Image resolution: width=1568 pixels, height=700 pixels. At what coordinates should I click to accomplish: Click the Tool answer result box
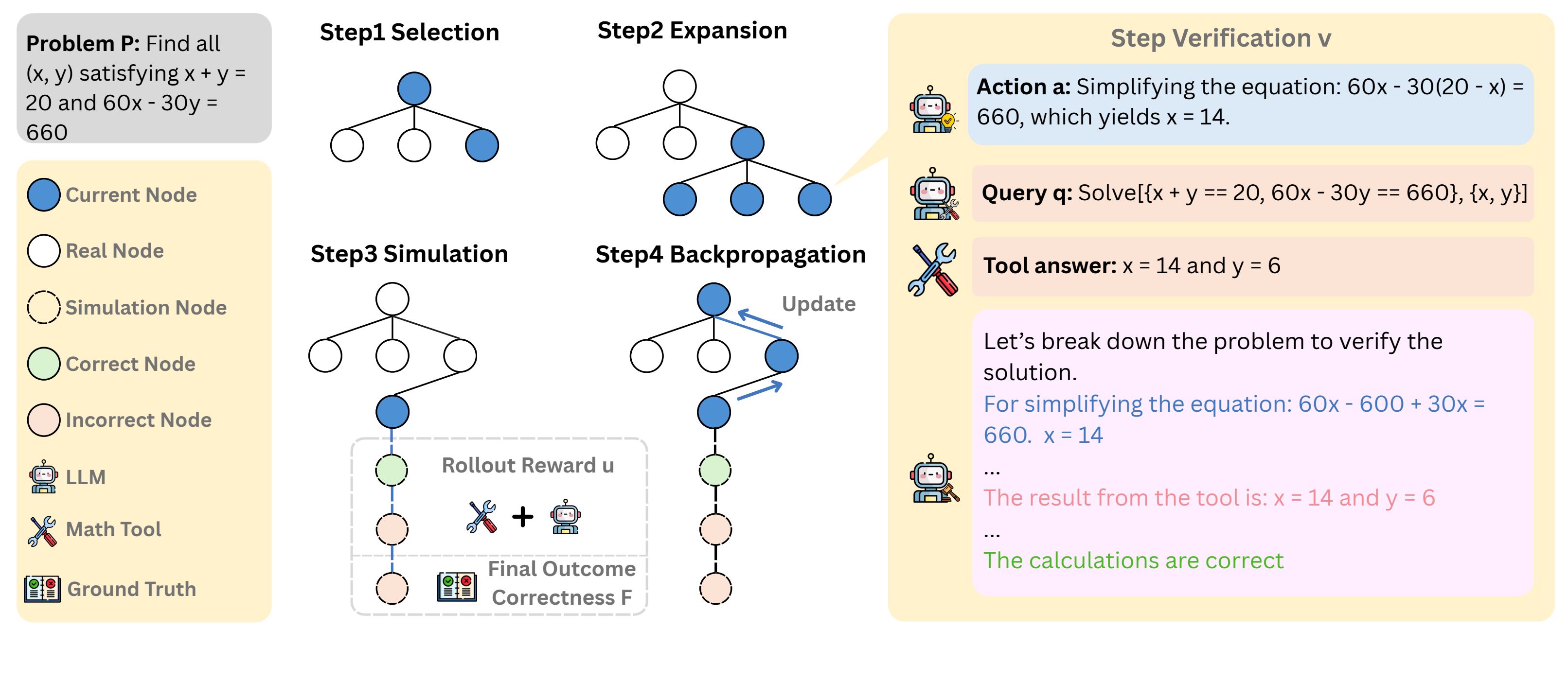click(1252, 266)
